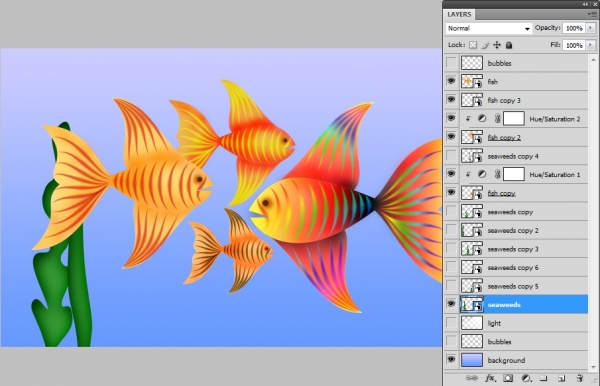Hide the background layer
This screenshot has width=600, height=386.
[452, 360]
